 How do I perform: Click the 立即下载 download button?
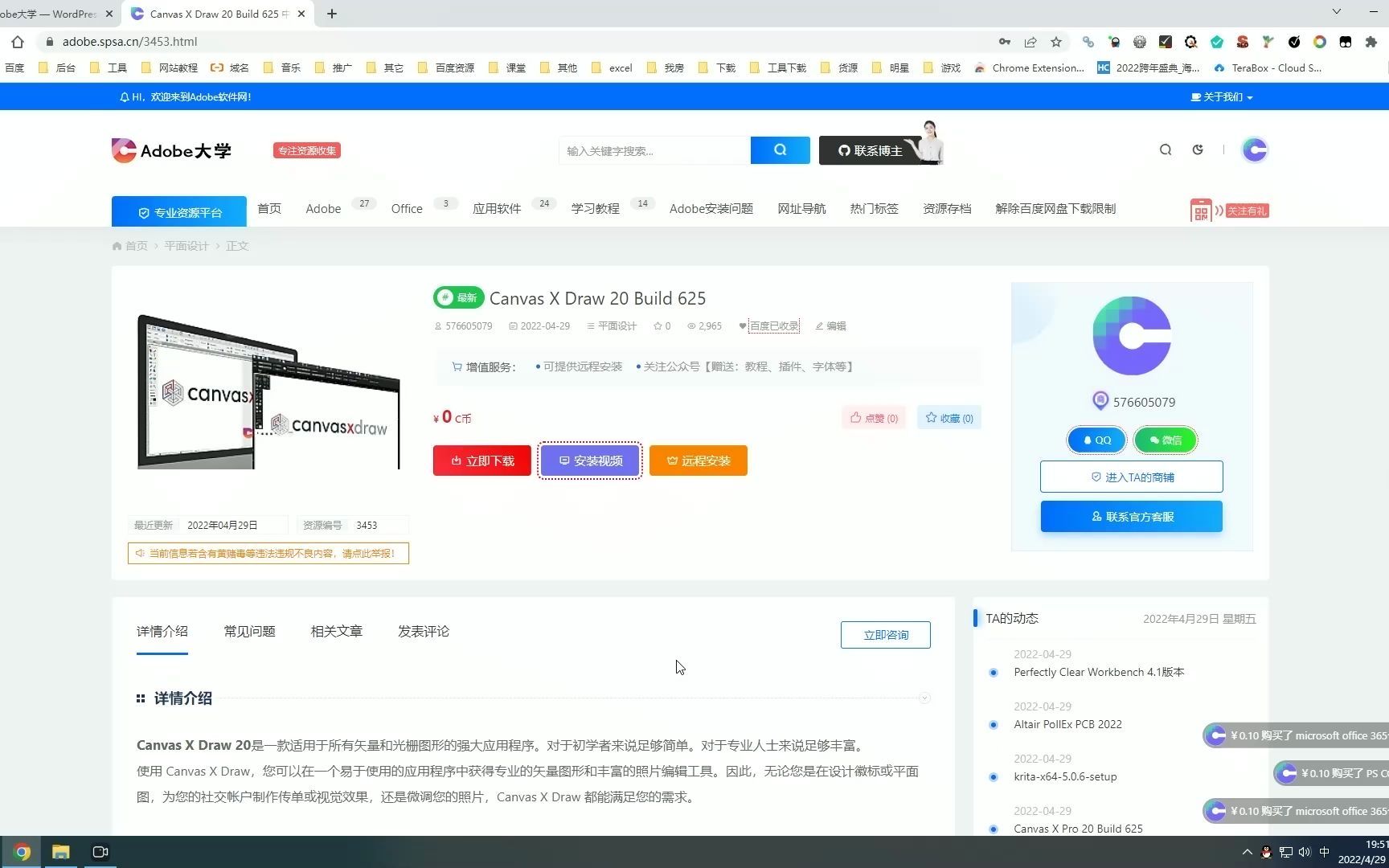[x=481, y=460]
